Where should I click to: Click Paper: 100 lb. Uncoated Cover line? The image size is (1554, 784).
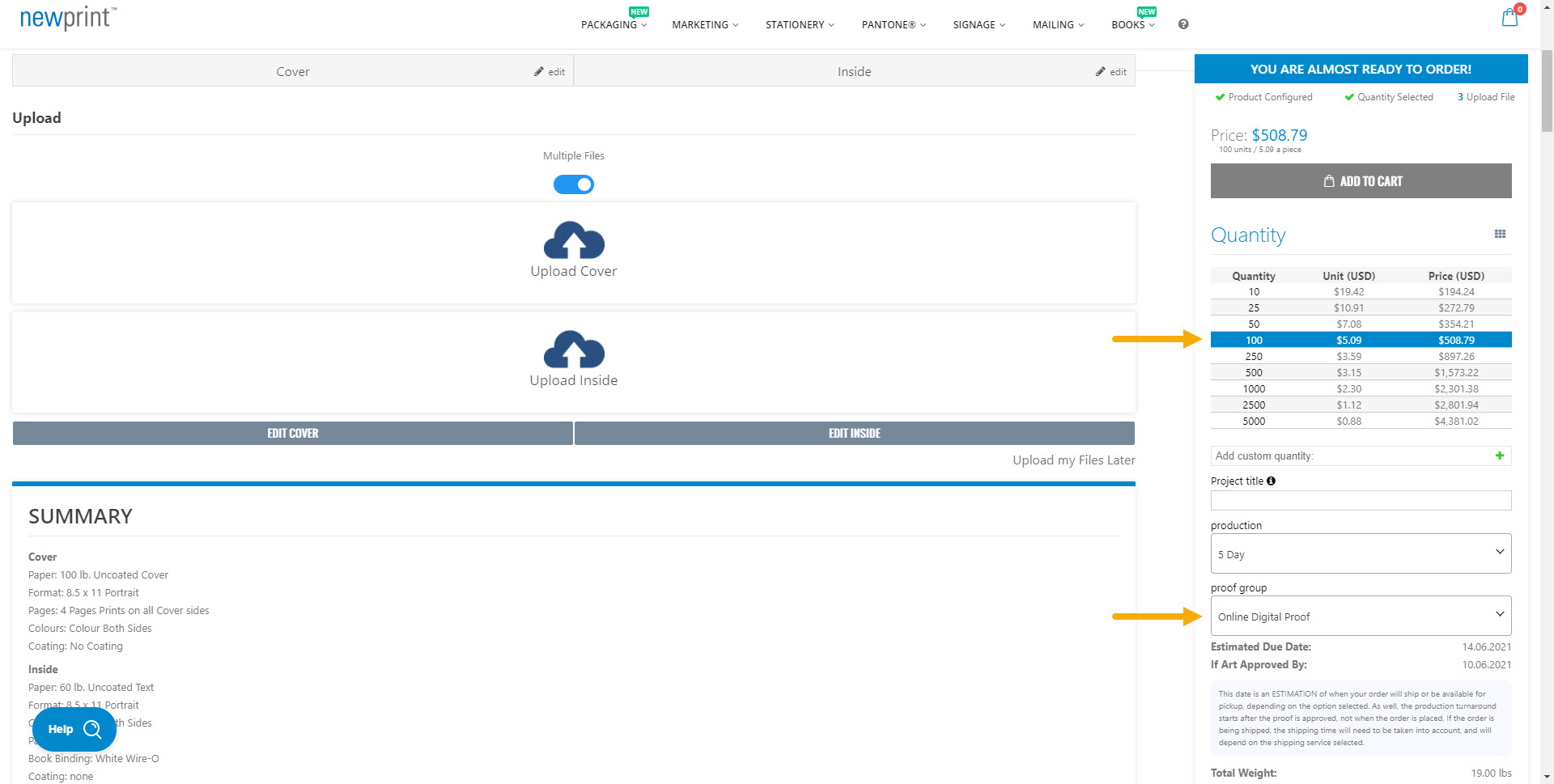coord(98,574)
